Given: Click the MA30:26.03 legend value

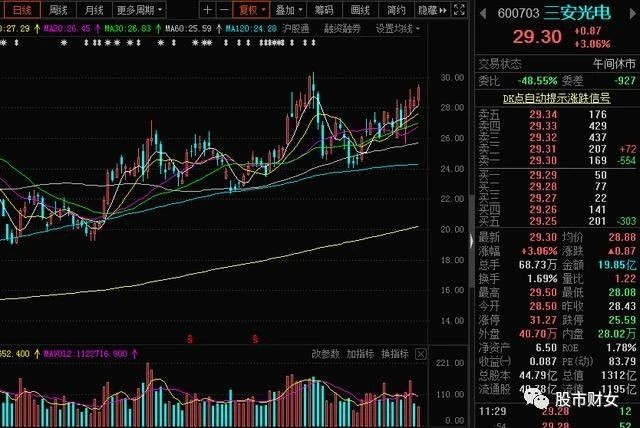Looking at the screenshot, I should (127, 29).
